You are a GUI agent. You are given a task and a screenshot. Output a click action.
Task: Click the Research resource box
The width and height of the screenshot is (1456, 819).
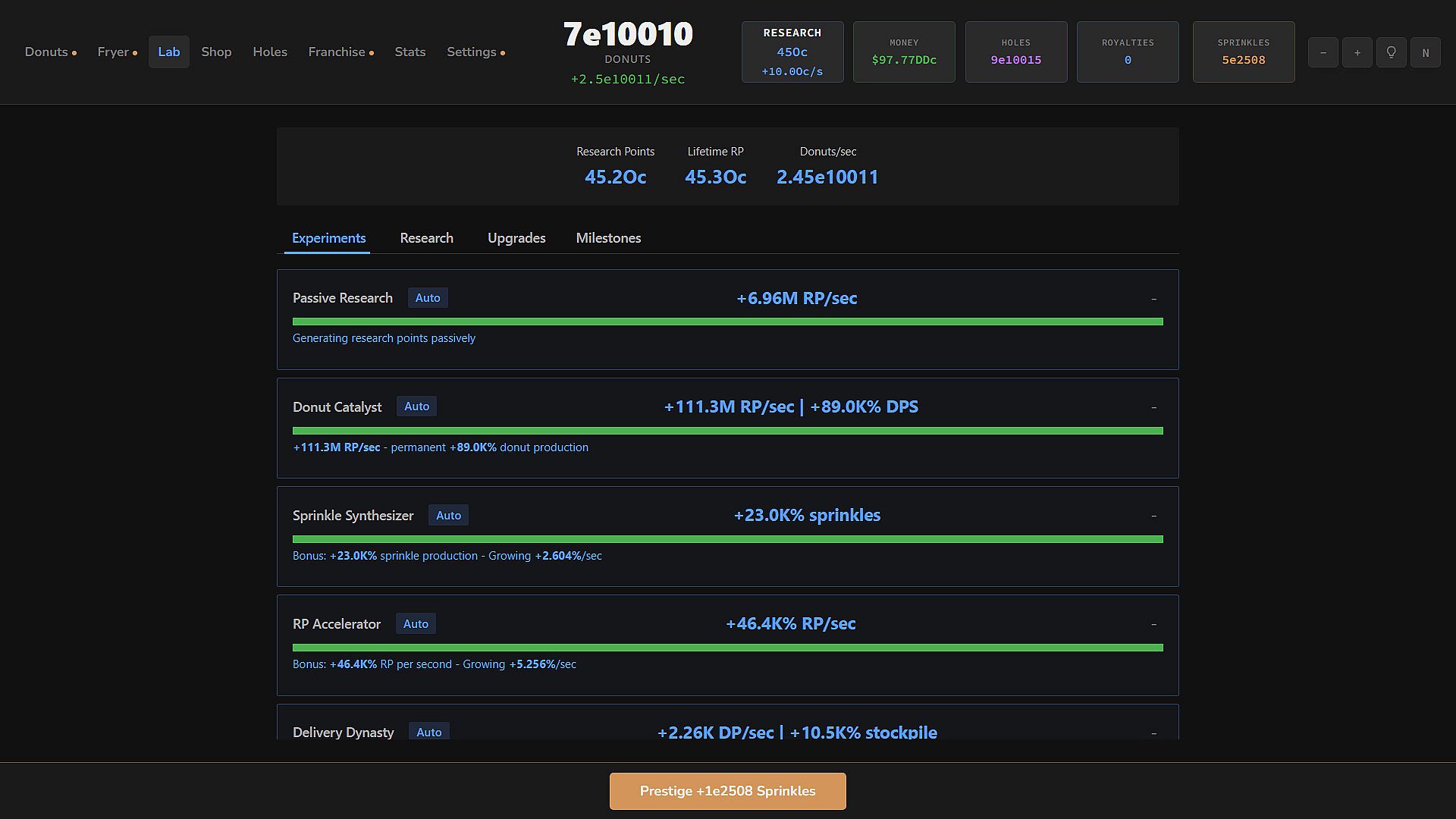[792, 52]
